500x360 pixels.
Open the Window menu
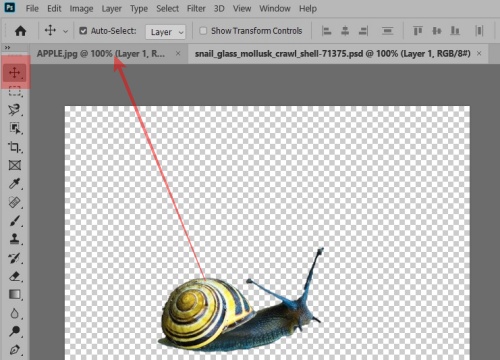point(275,8)
